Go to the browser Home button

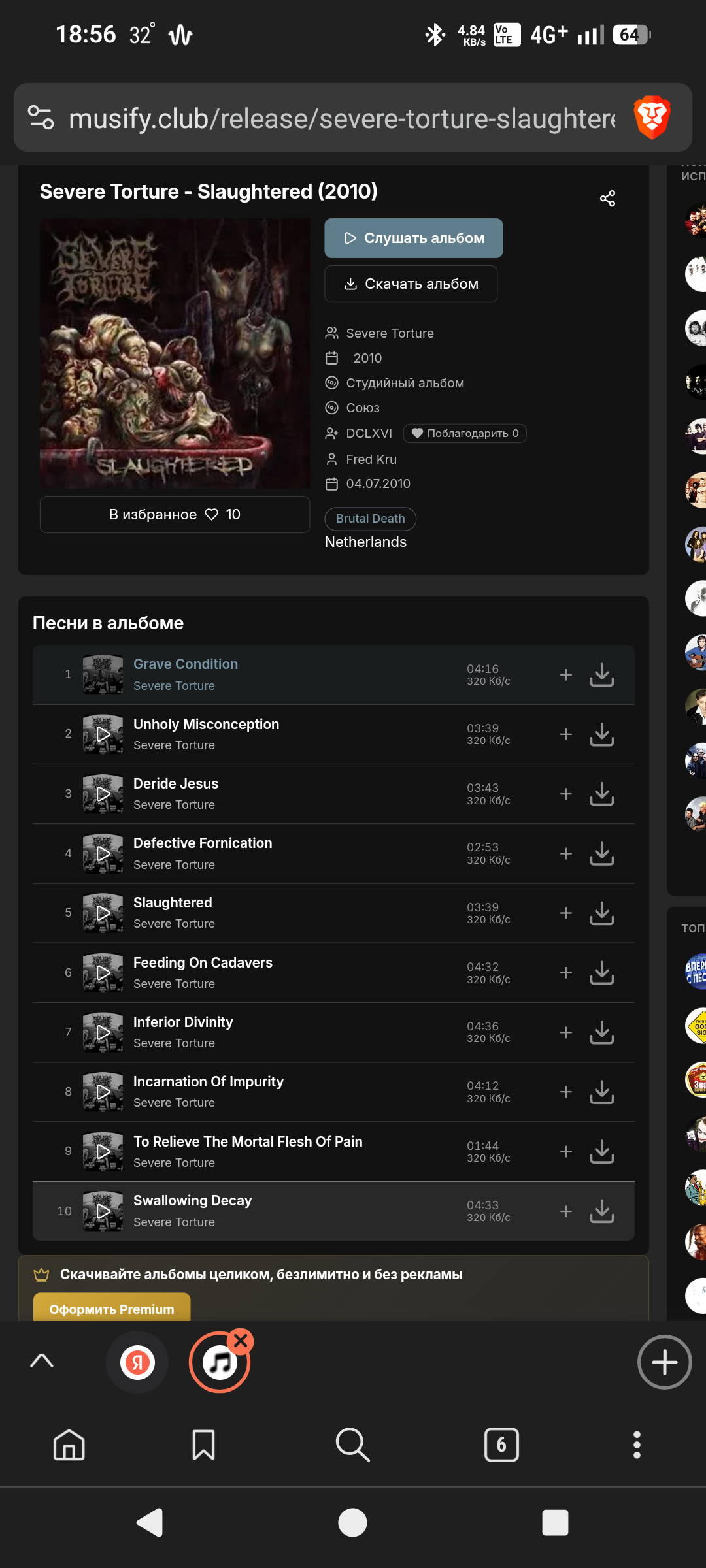click(x=69, y=1445)
